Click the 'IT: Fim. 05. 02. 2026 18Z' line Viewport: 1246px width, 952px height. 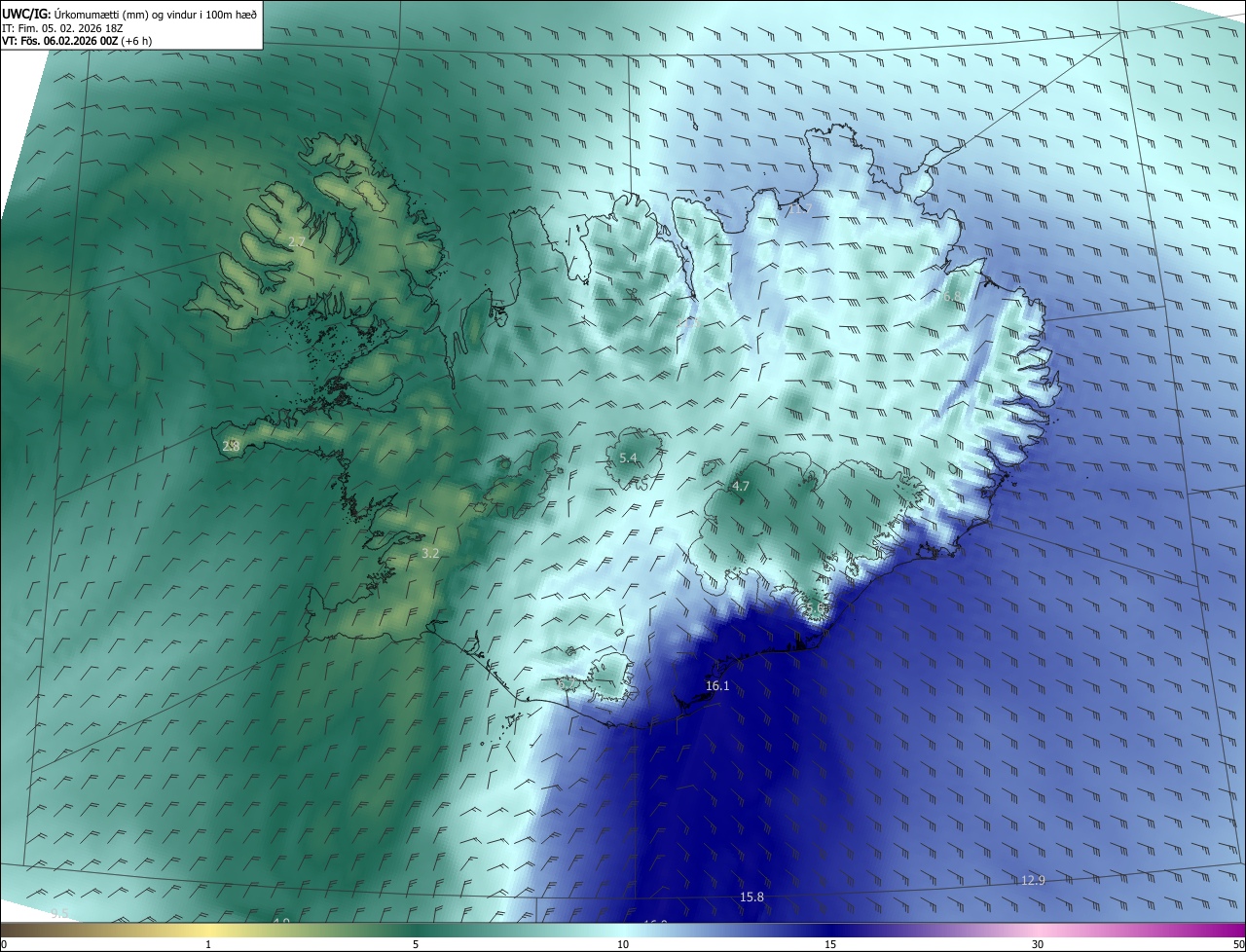pyautogui.click(x=62, y=28)
